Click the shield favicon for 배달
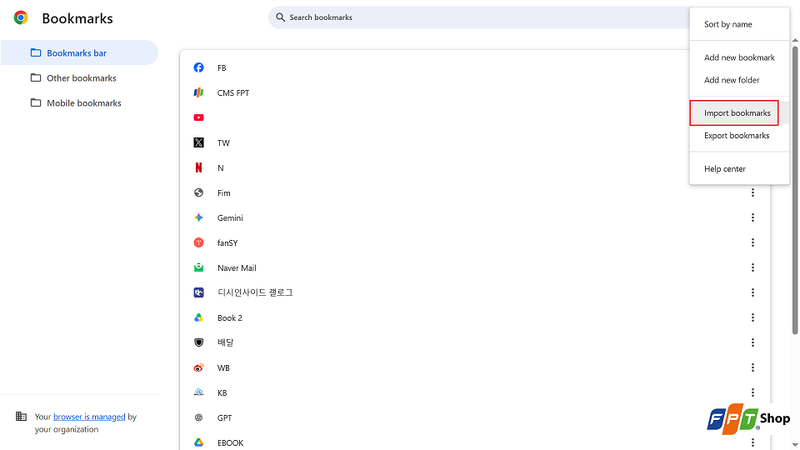 point(198,342)
